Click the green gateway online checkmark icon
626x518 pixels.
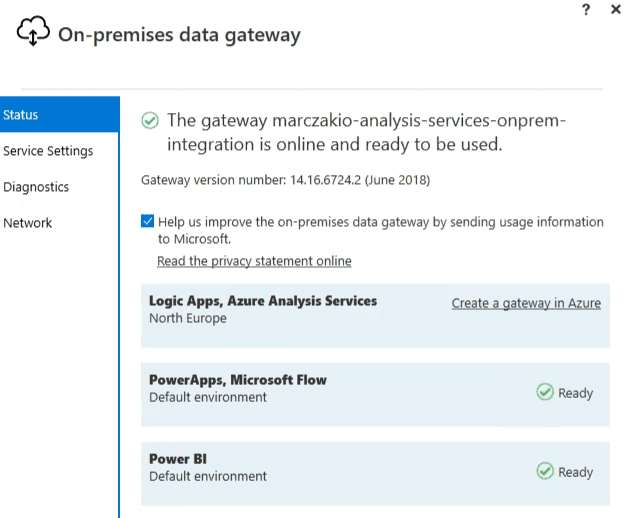(x=149, y=121)
